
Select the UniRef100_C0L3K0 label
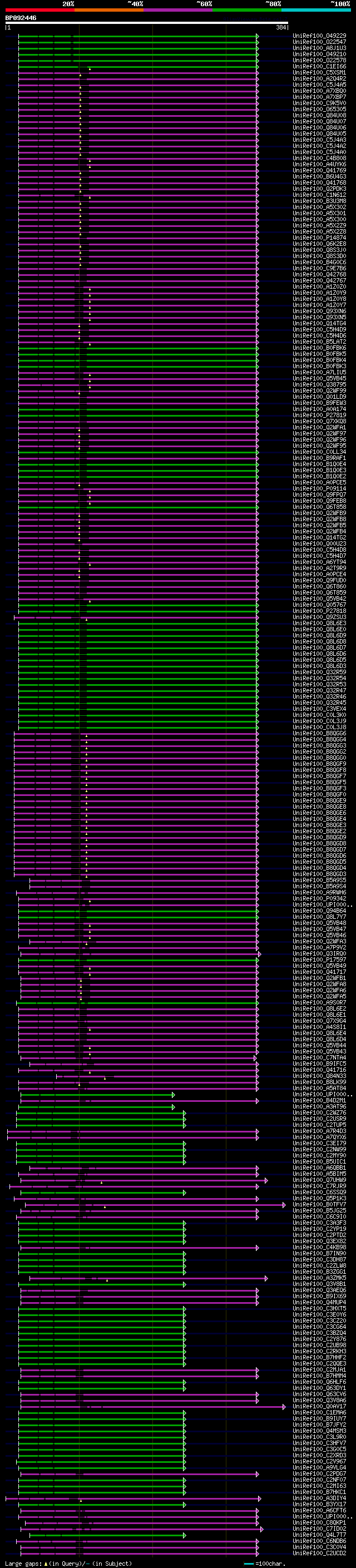click(x=319, y=715)
